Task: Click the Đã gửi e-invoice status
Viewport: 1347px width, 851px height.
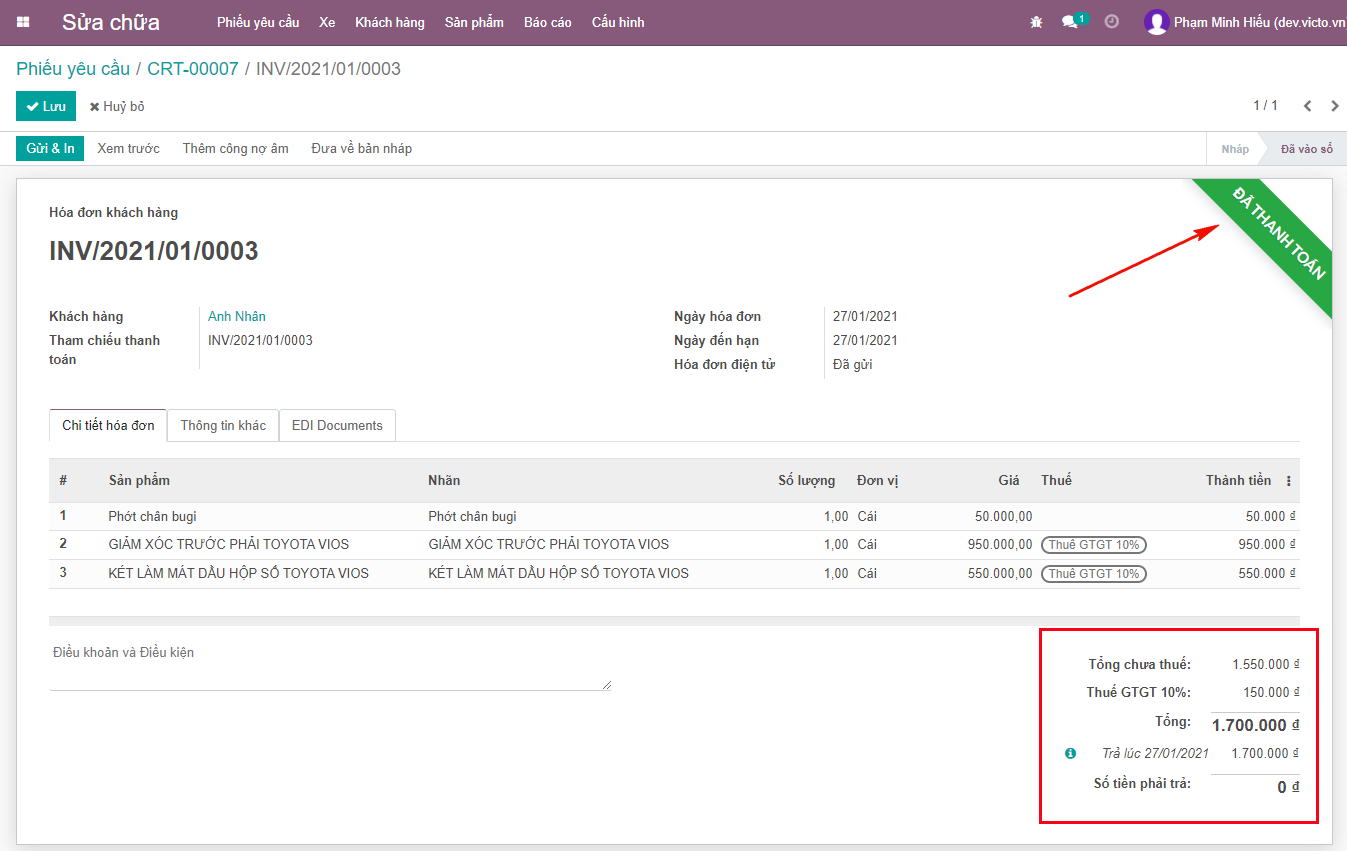Action: pyautogui.click(x=852, y=364)
